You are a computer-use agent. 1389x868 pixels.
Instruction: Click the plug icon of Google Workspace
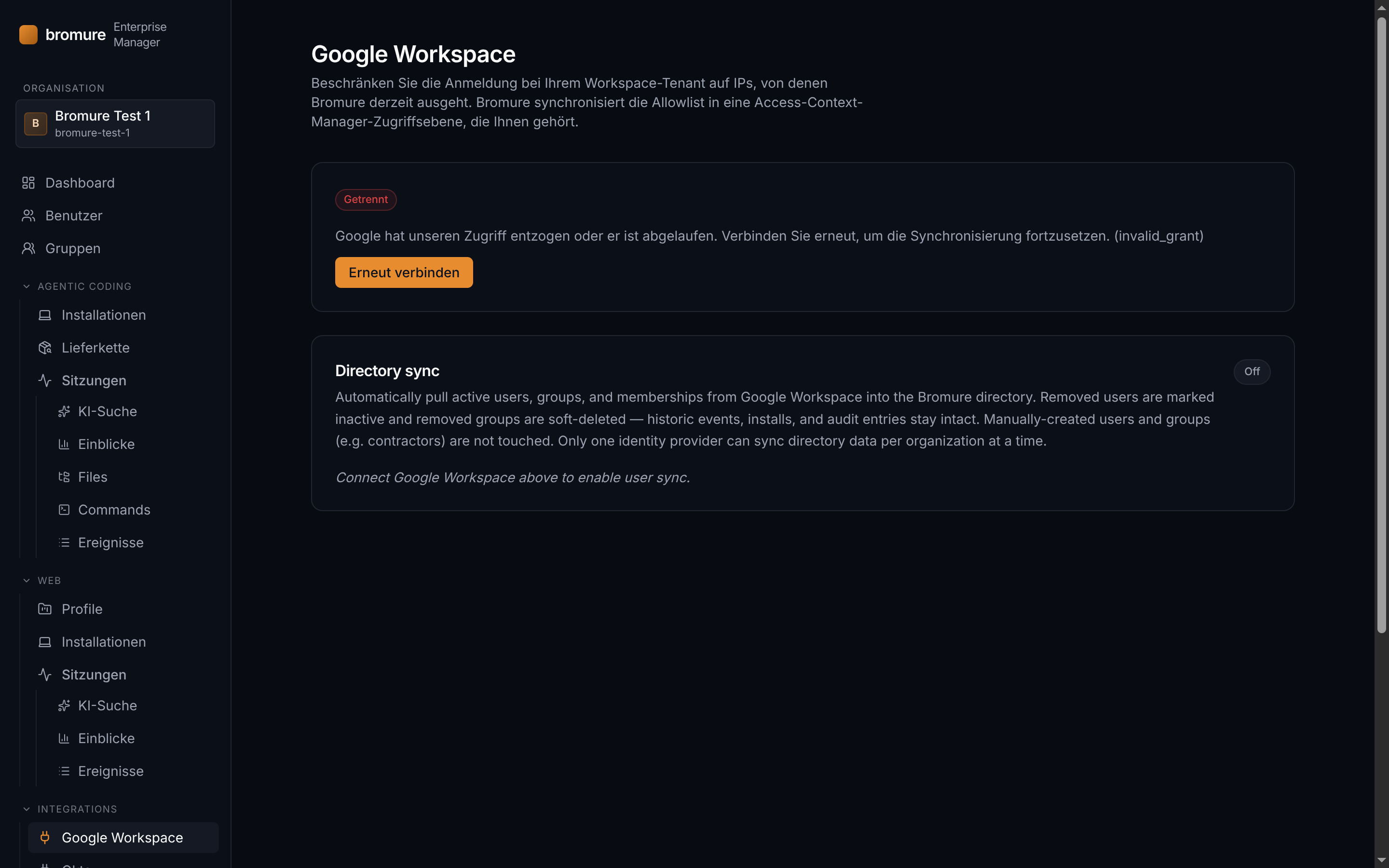click(x=45, y=838)
